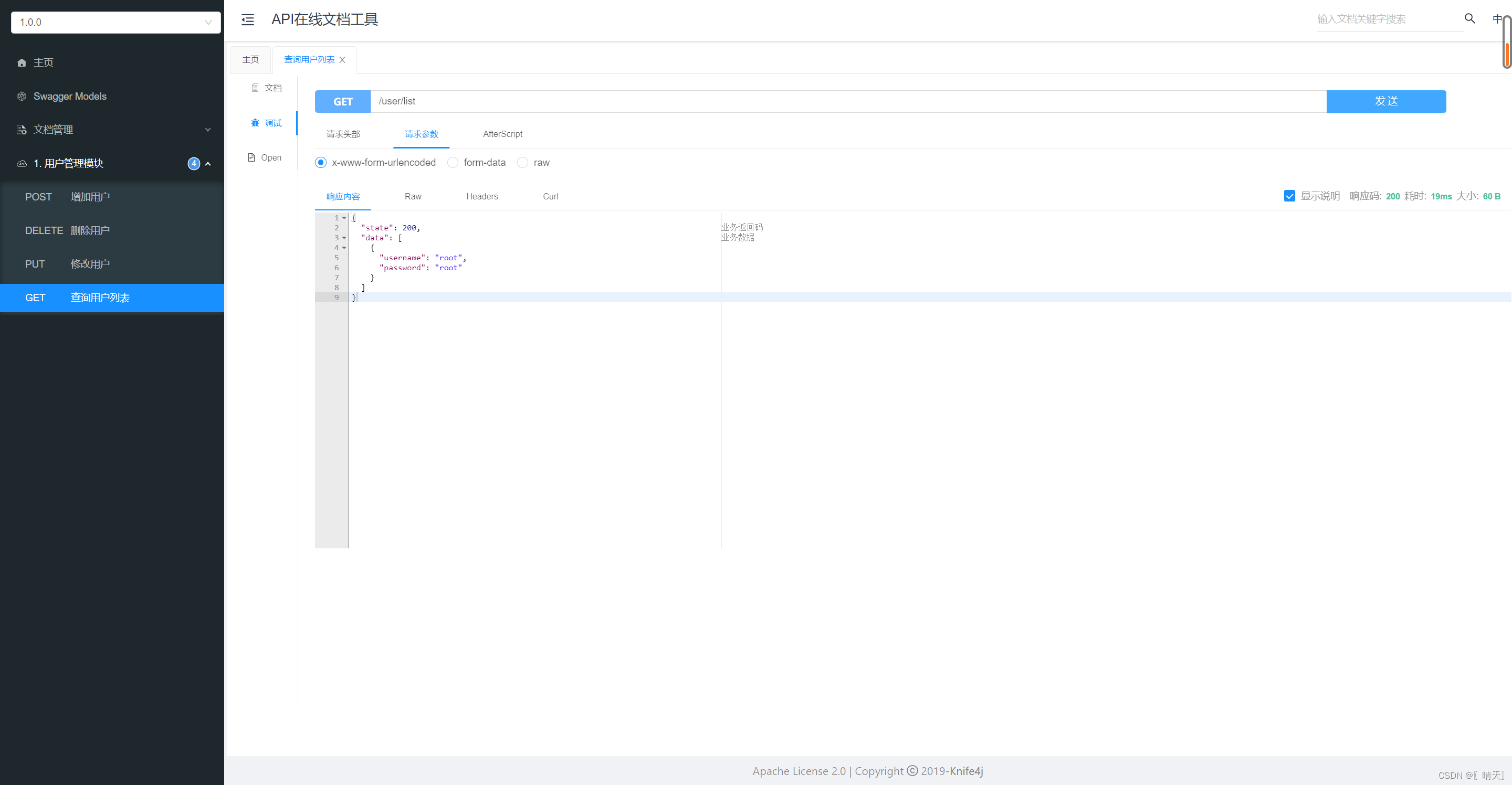Click the search magnifier icon
Viewport: 1512px width, 785px height.
coord(1469,19)
